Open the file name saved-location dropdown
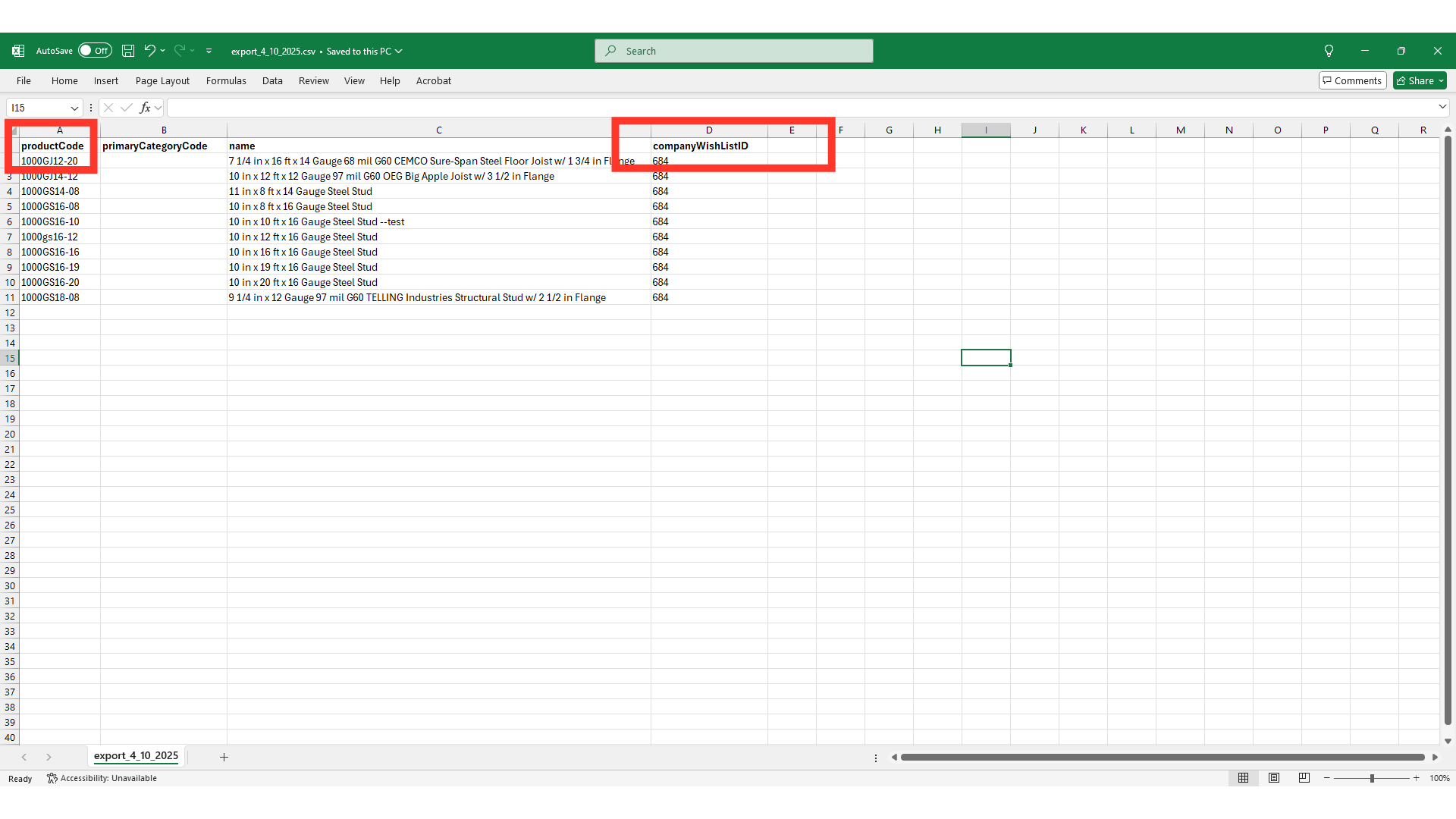The height and width of the screenshot is (819, 1456). 399,51
